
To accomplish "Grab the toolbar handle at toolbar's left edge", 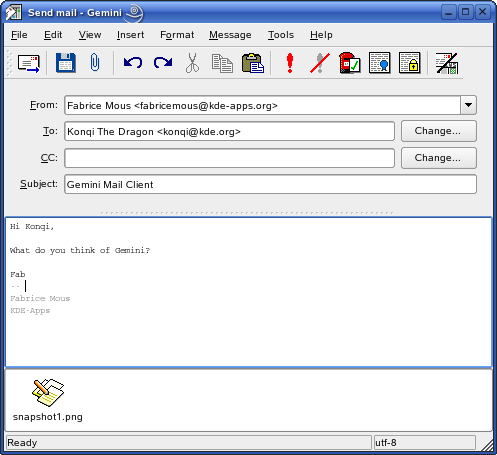I will (x=9, y=63).
